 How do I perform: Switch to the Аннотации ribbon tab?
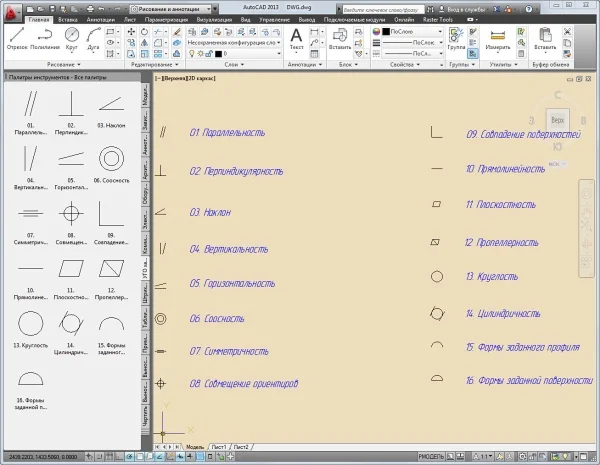tap(101, 20)
